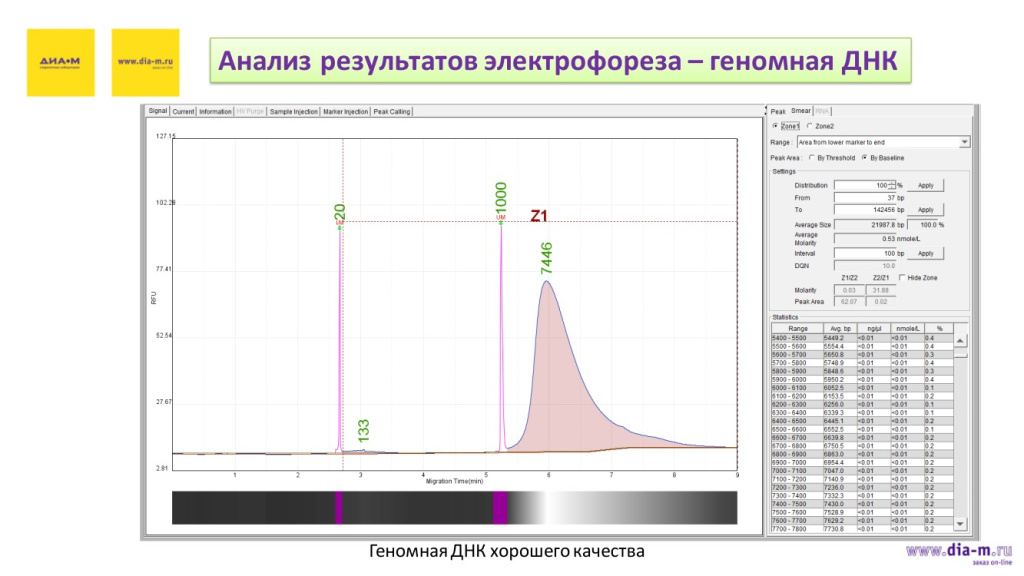Open the Range dropdown list
The height and width of the screenshot is (576, 1024).
point(964,142)
